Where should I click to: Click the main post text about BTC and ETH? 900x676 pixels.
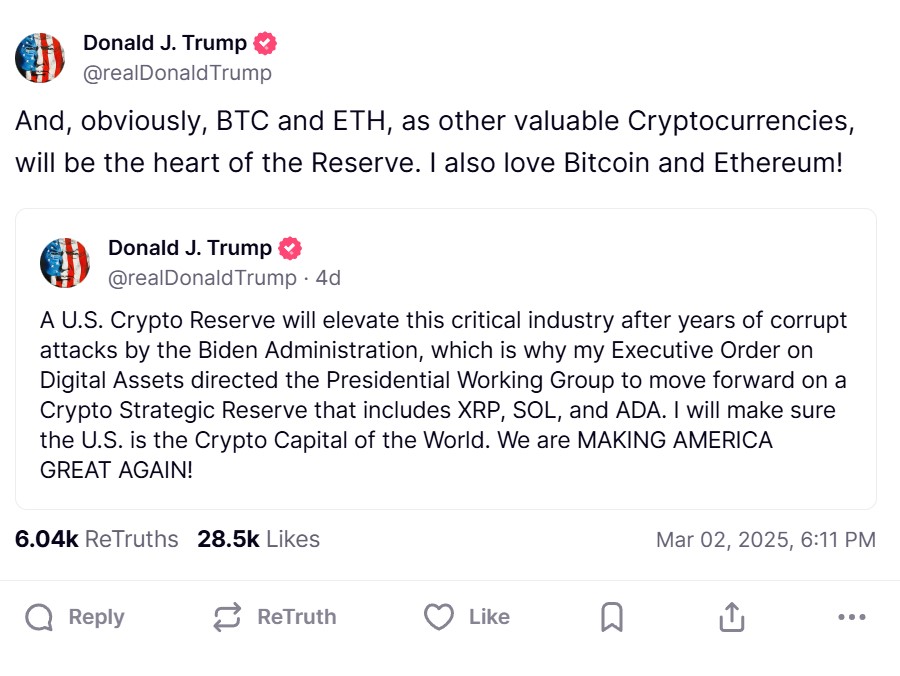(x=435, y=141)
